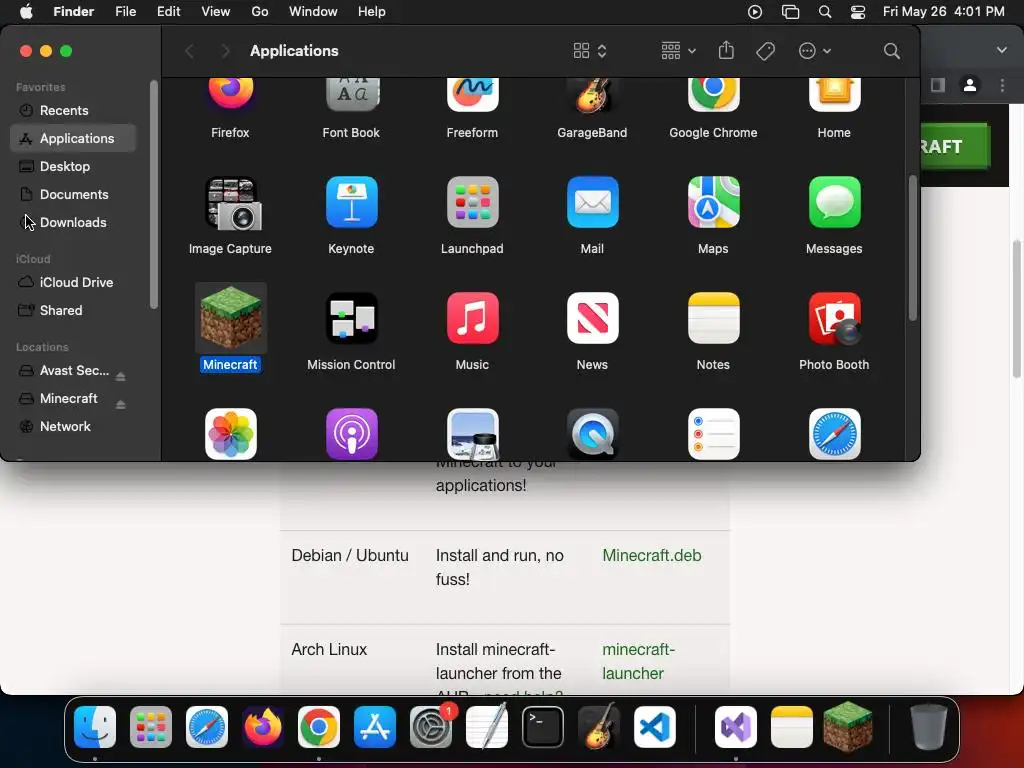Image resolution: width=1024 pixels, height=768 pixels.
Task: Open the group-by options dropdown
Action: [678, 51]
